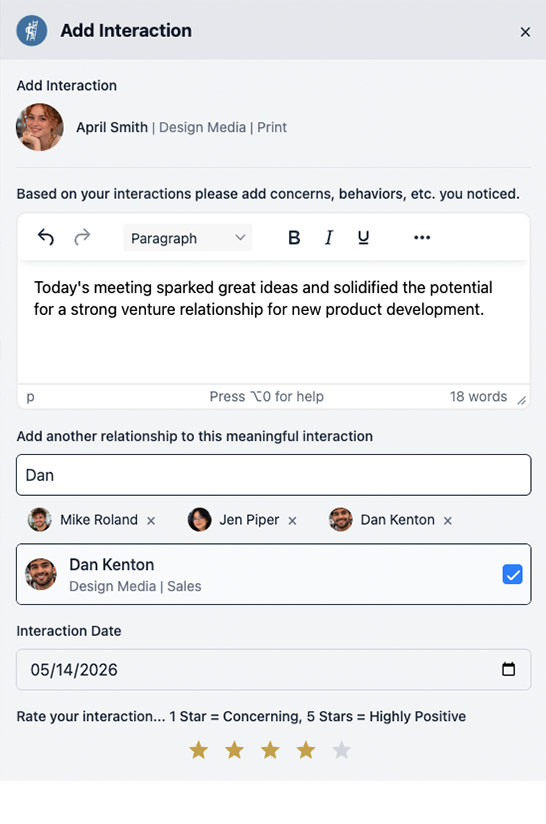Remove Mike Roland from relationships
This screenshot has width=546, height=824.
coord(151,521)
